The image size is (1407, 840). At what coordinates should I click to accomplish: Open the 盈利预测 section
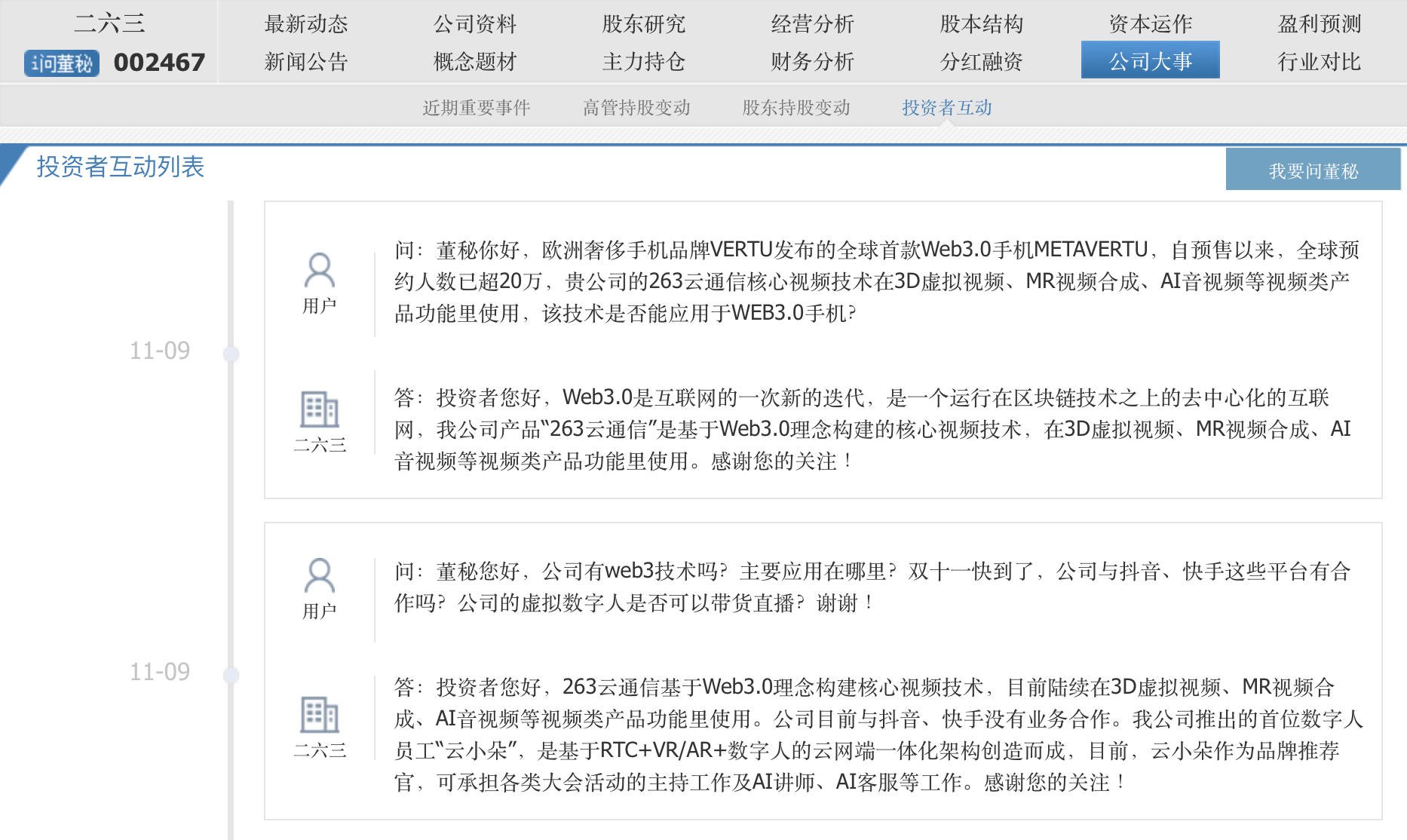point(1319,24)
